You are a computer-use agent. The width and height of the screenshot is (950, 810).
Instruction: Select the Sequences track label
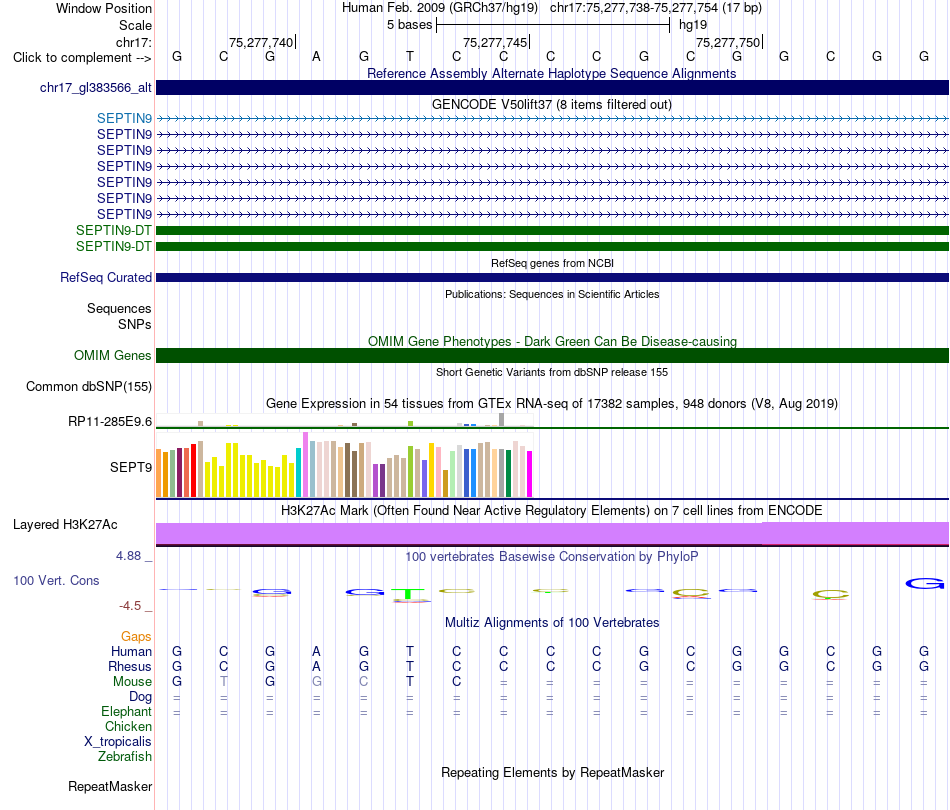click(x=119, y=308)
